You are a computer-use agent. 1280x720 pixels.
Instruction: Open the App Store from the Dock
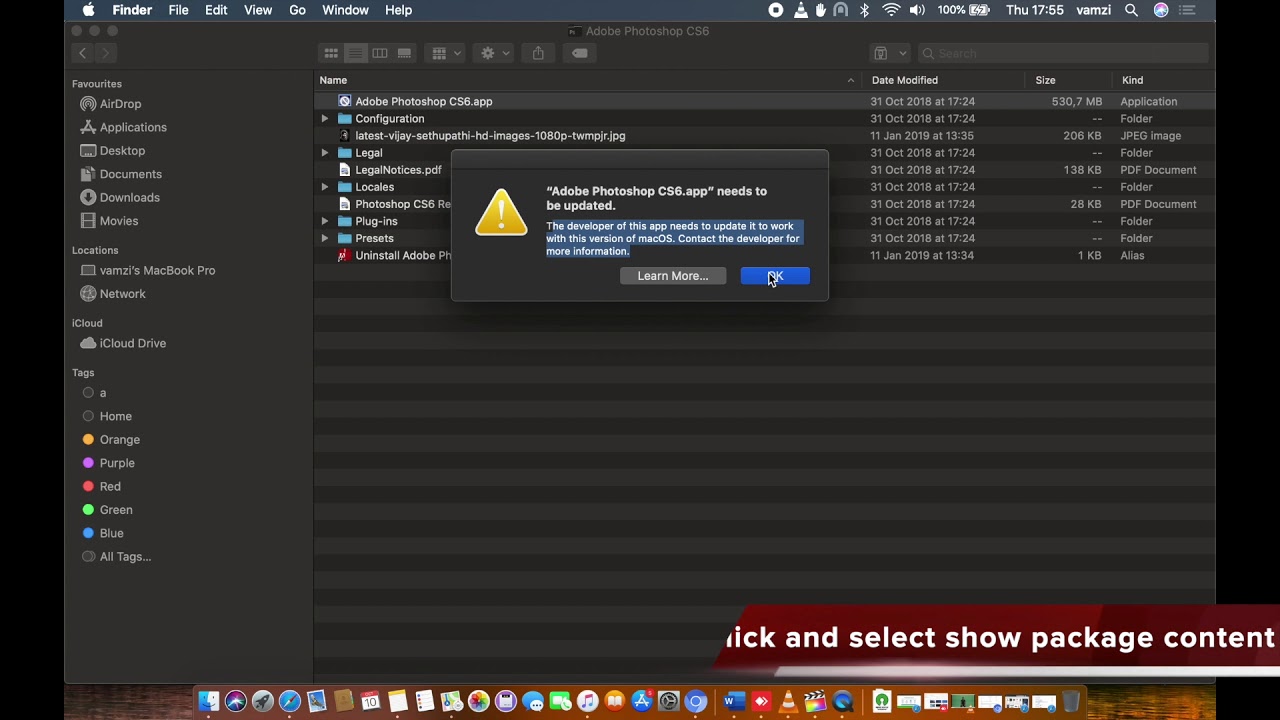pos(642,702)
